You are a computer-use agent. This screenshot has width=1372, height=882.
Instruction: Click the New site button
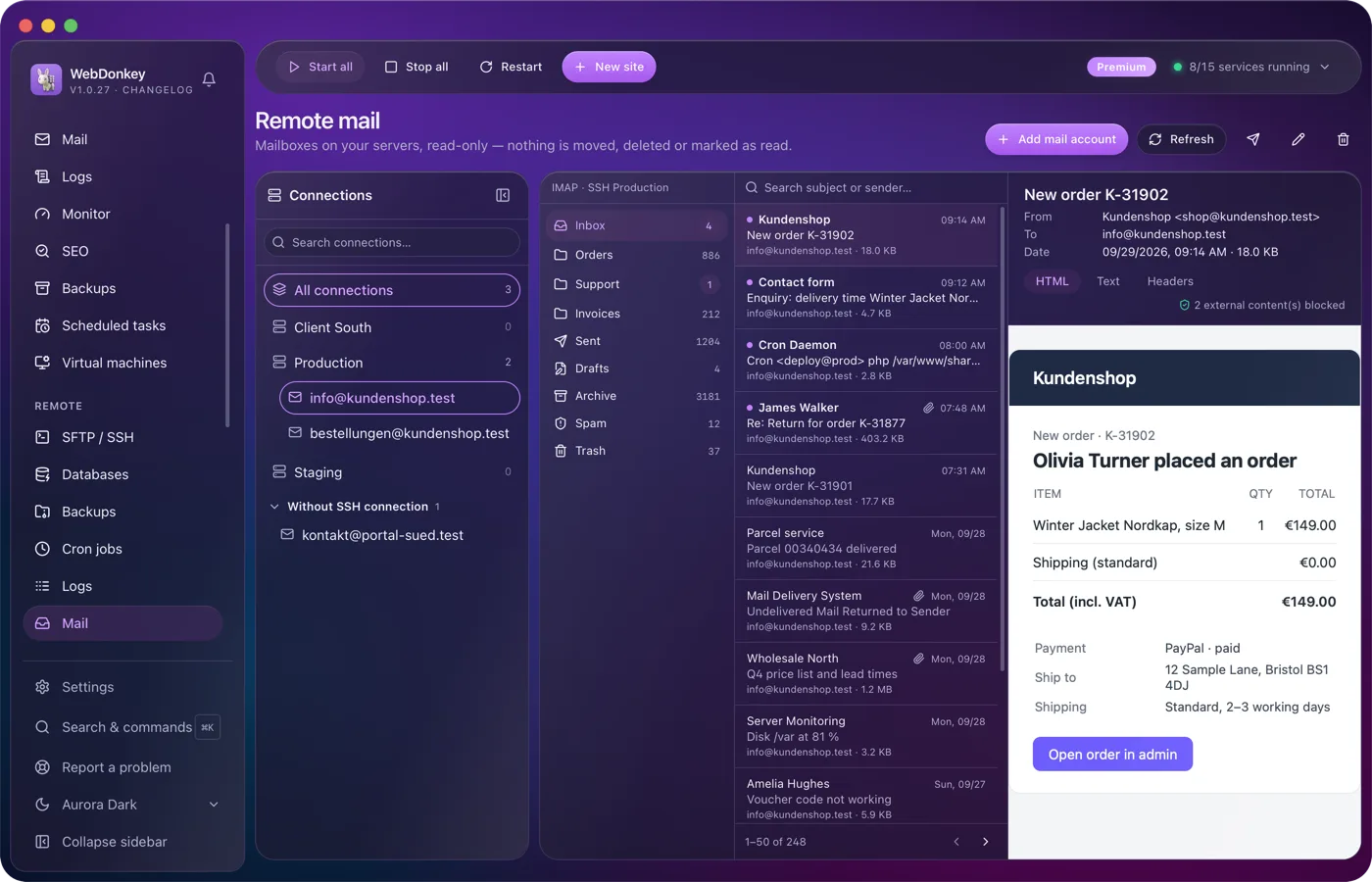pyautogui.click(x=609, y=67)
